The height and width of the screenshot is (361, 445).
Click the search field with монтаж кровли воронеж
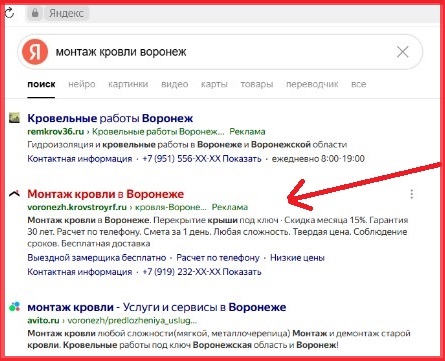click(x=220, y=52)
